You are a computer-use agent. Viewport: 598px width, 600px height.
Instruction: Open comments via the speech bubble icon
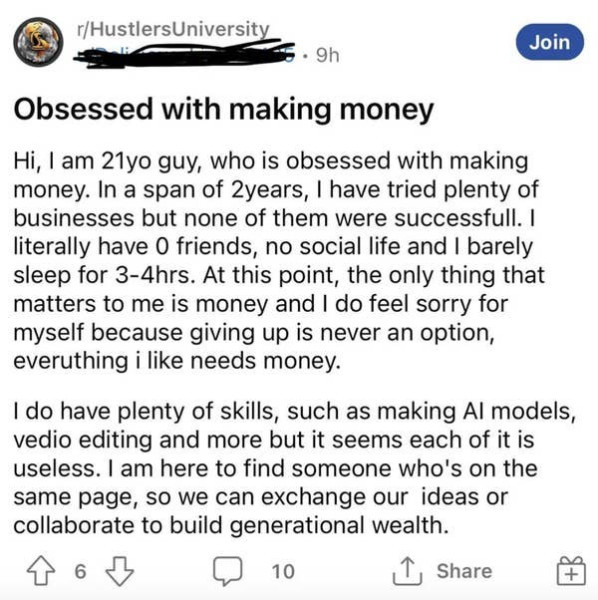pyautogui.click(x=228, y=571)
